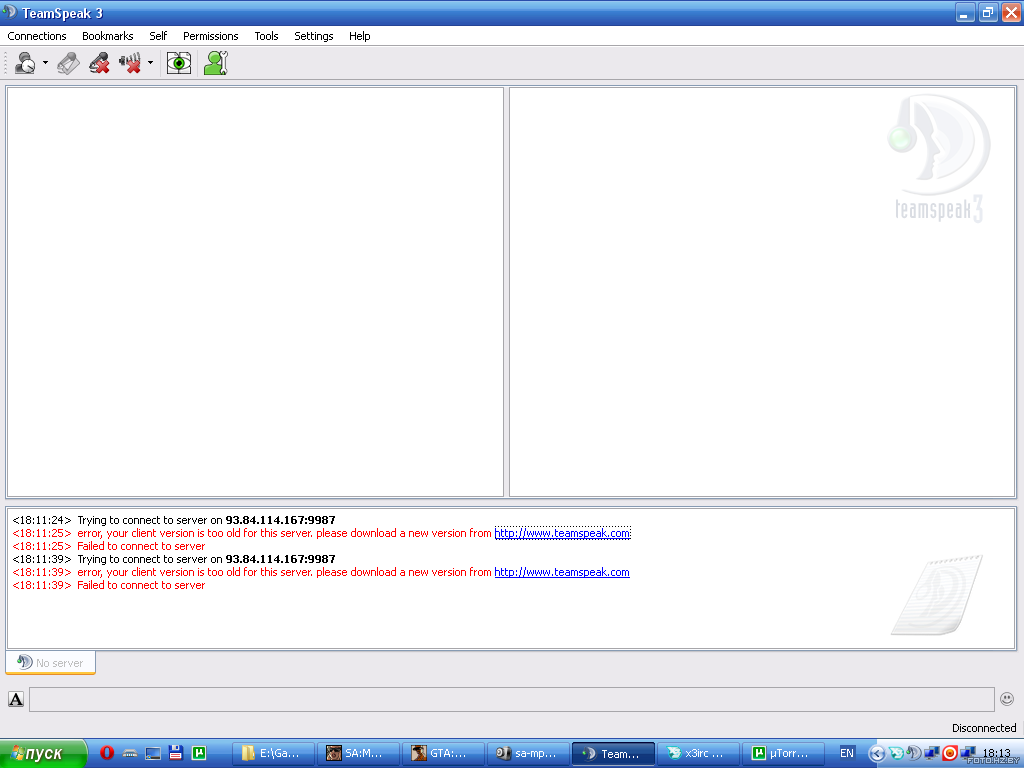The image size is (1024, 768).
Task: Click the greyed-out Activate Microphone toolbar icon
Action: click(69, 63)
